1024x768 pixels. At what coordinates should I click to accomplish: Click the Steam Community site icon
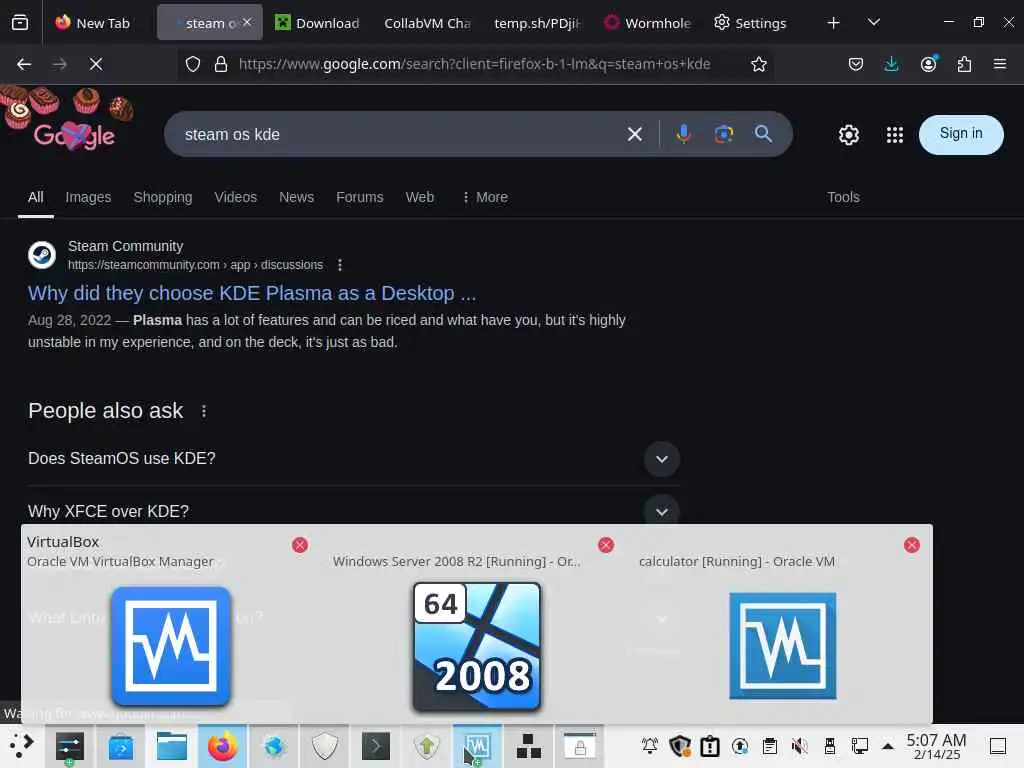tap(42, 255)
